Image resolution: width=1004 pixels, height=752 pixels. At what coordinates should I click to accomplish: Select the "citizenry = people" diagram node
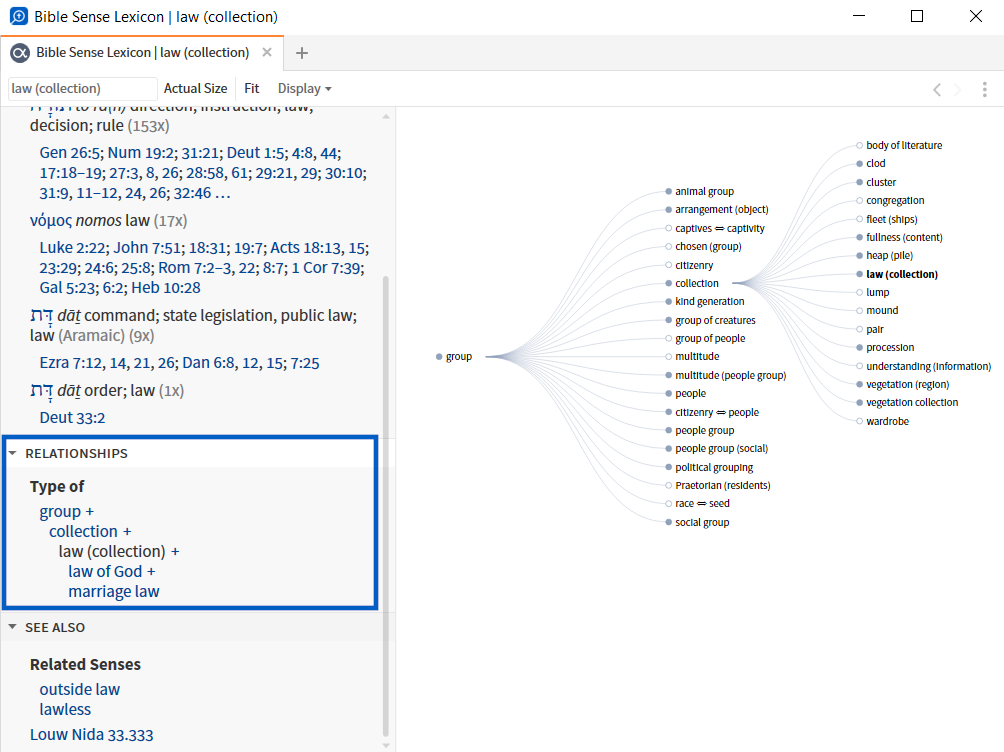667,411
